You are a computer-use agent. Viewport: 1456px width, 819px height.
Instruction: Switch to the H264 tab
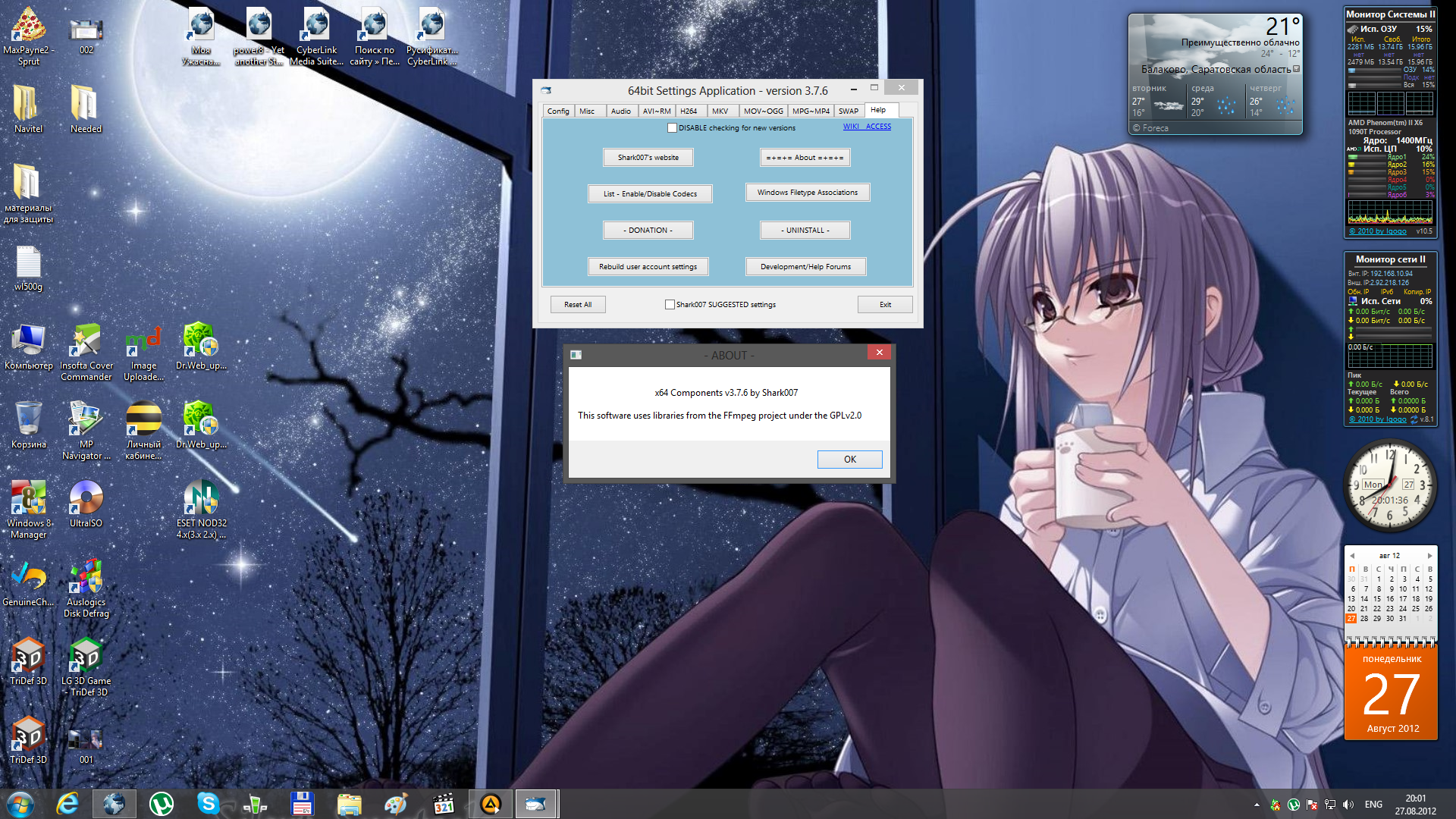point(689,111)
